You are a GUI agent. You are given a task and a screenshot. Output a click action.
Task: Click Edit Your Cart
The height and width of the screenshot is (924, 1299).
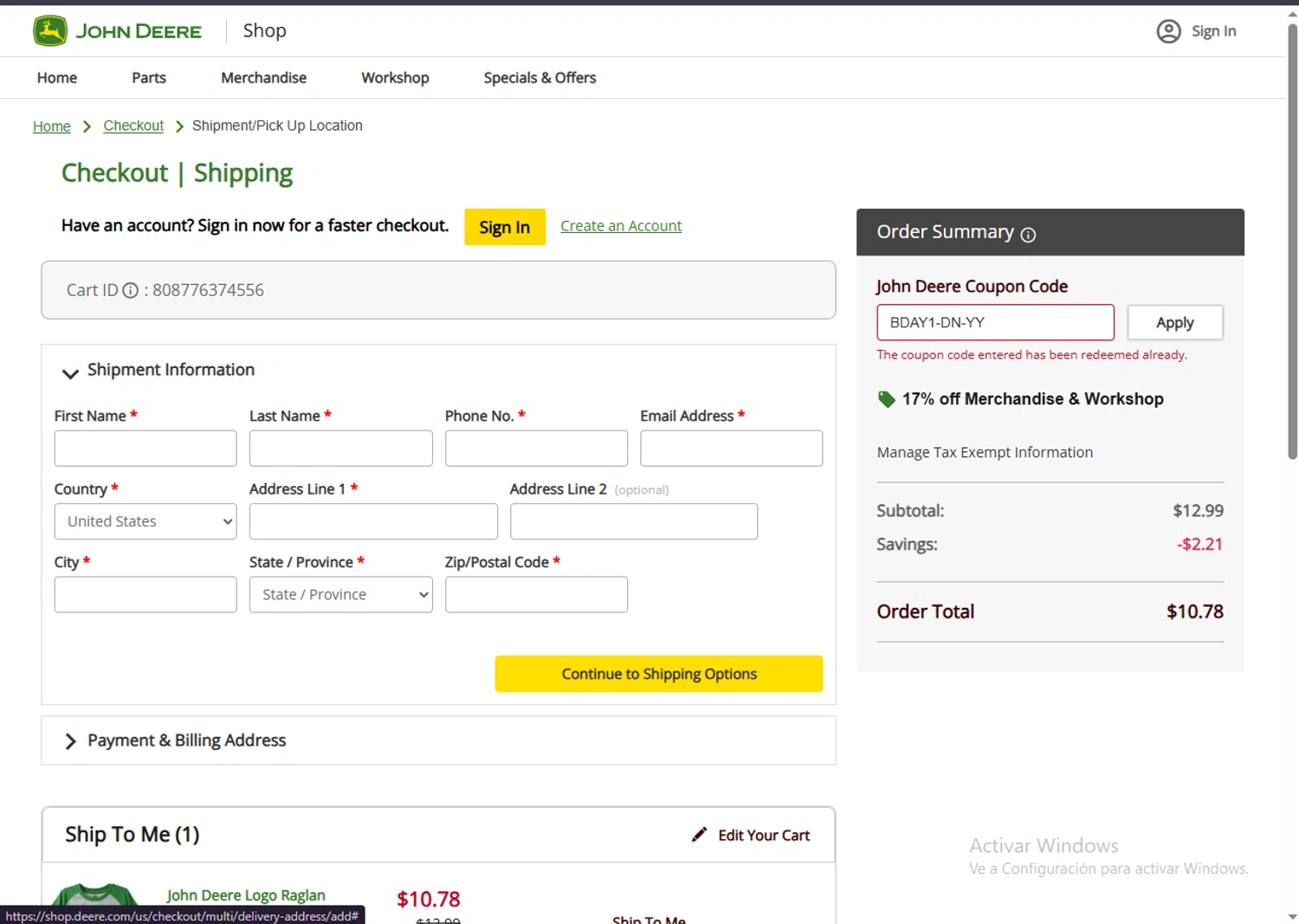tap(764, 836)
